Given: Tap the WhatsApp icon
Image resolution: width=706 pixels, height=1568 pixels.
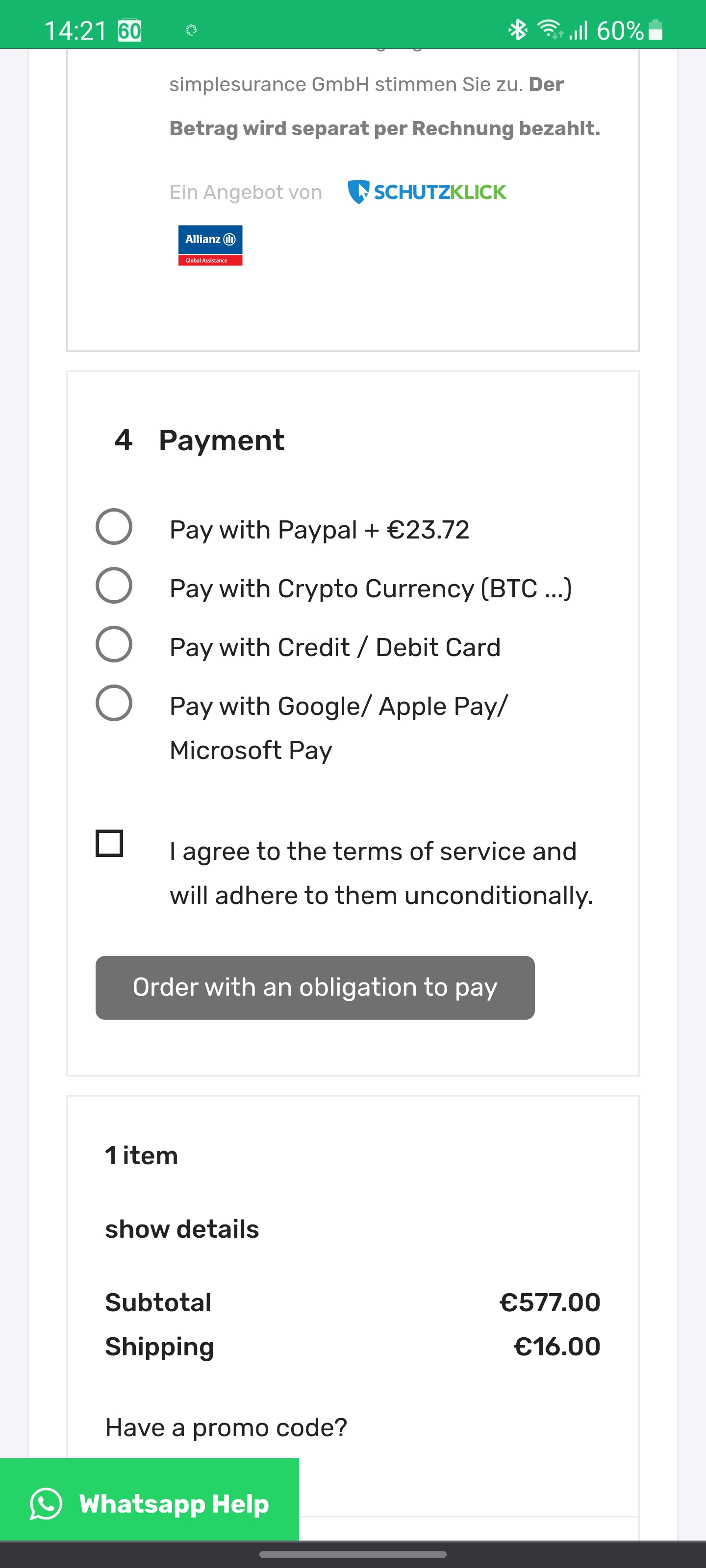Looking at the screenshot, I should 46,1503.
